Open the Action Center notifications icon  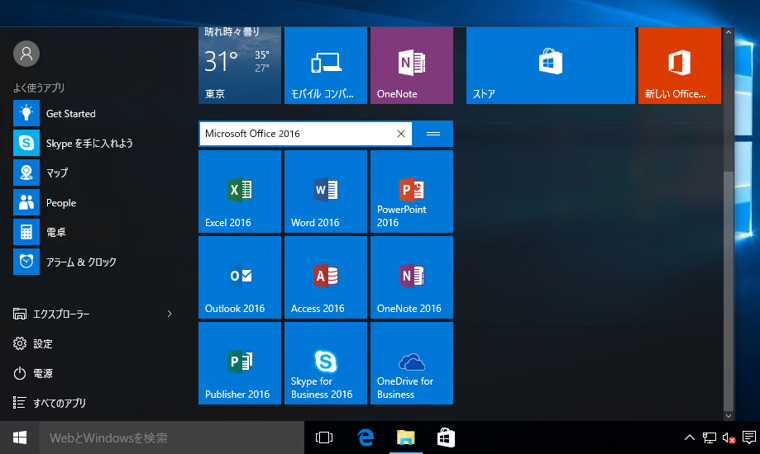point(749,438)
